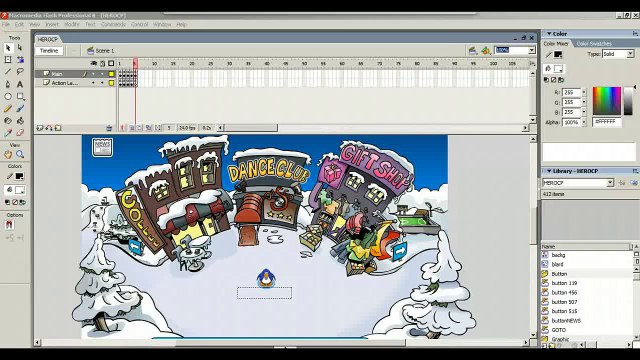Open the Insert menu
This screenshot has width=640, height=360.
pos(52,24)
